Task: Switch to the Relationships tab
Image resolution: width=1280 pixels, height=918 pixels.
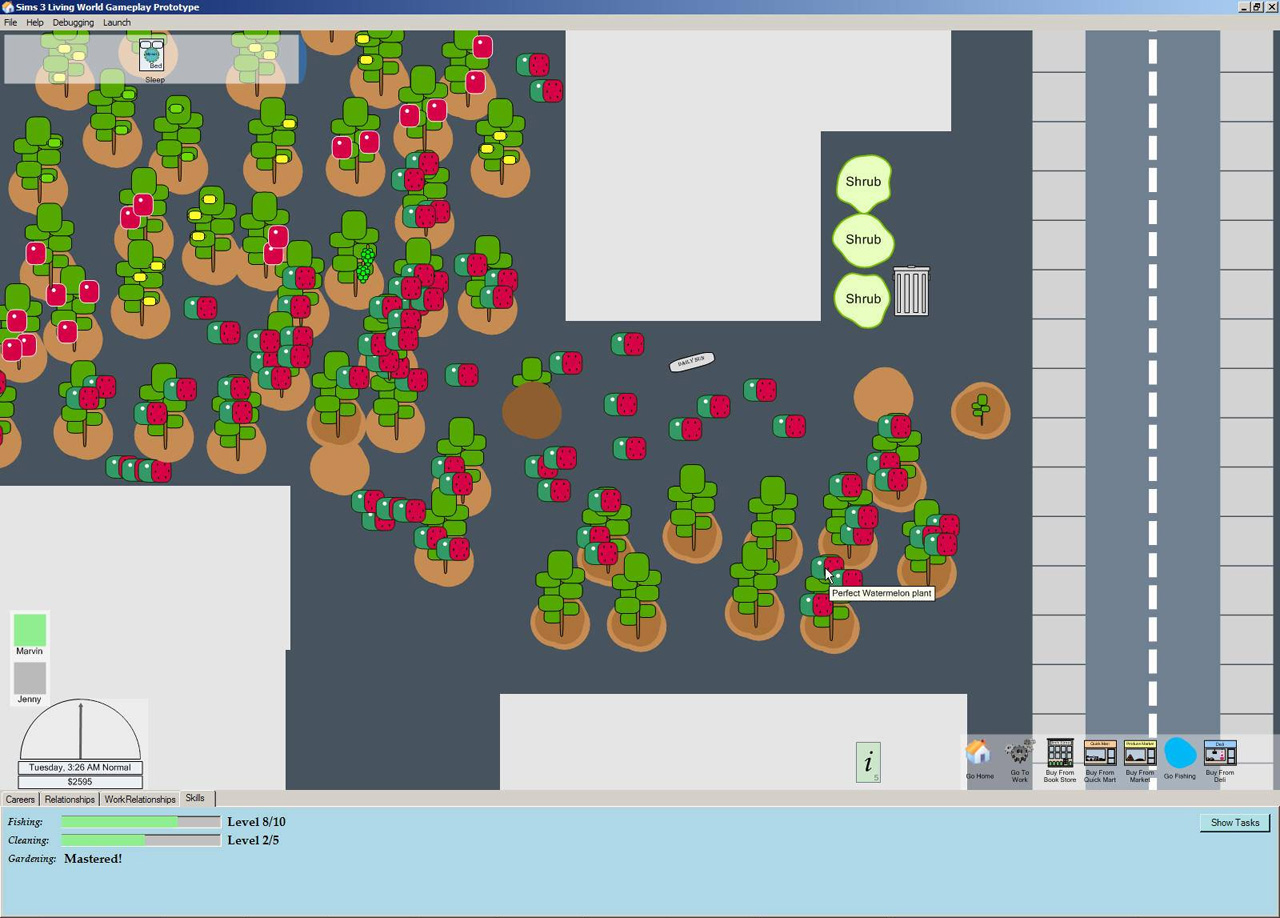Action: click(70, 799)
